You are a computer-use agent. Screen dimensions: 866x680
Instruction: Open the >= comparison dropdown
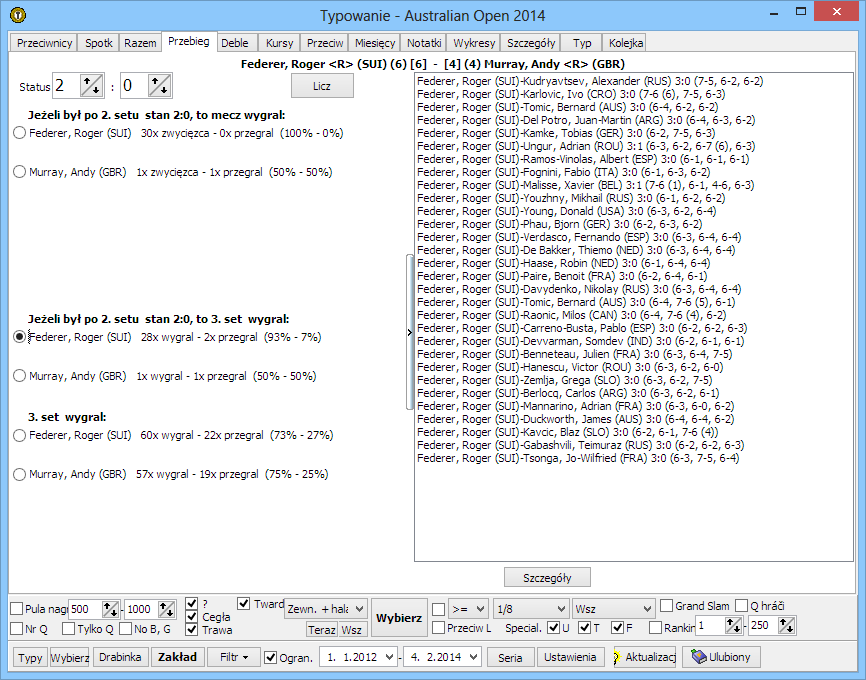coord(468,609)
